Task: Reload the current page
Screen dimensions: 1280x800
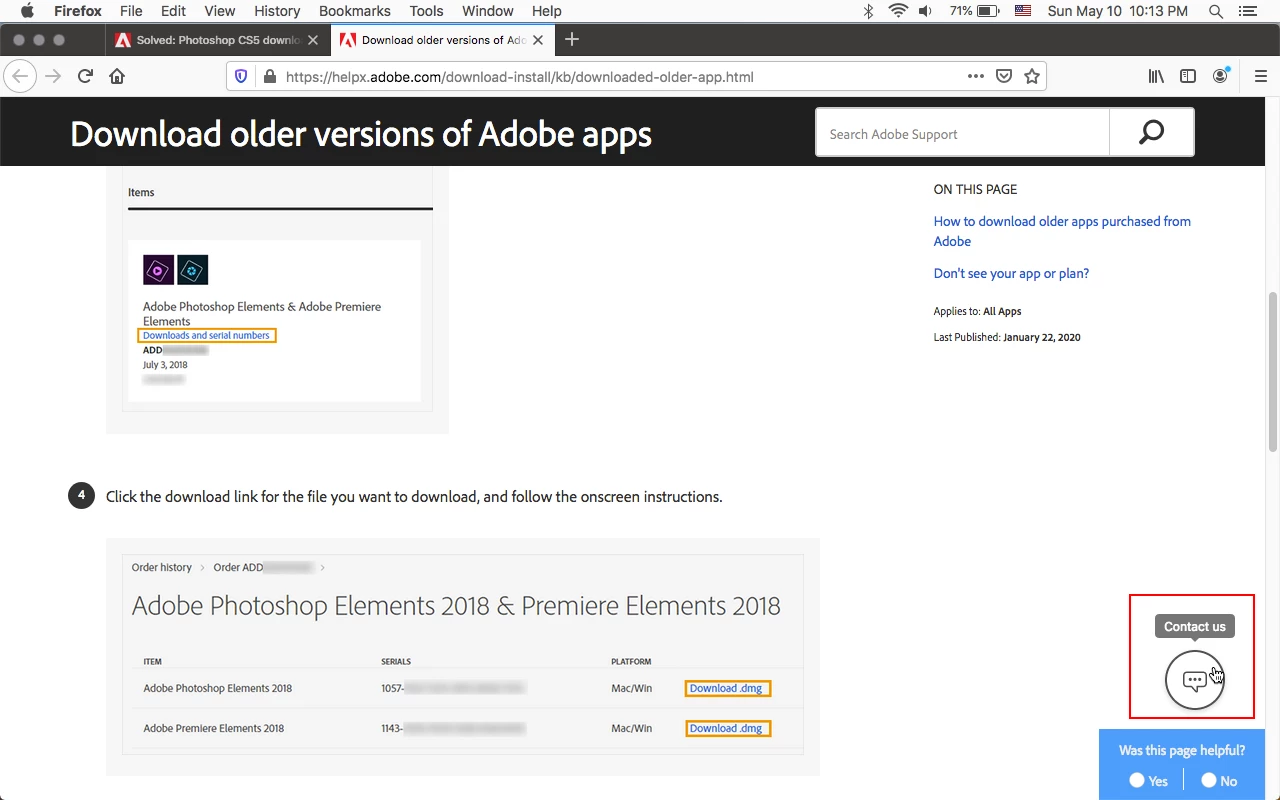Action: pos(86,76)
